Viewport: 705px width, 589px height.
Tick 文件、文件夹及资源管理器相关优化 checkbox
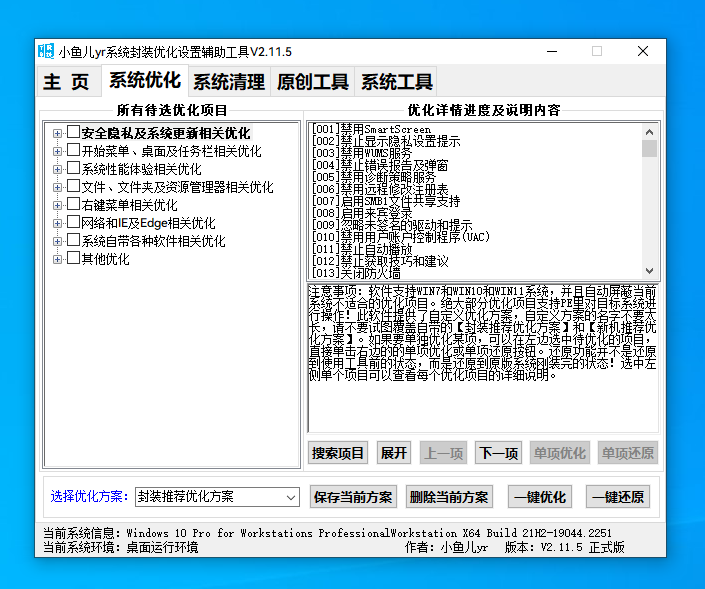click(x=73, y=187)
